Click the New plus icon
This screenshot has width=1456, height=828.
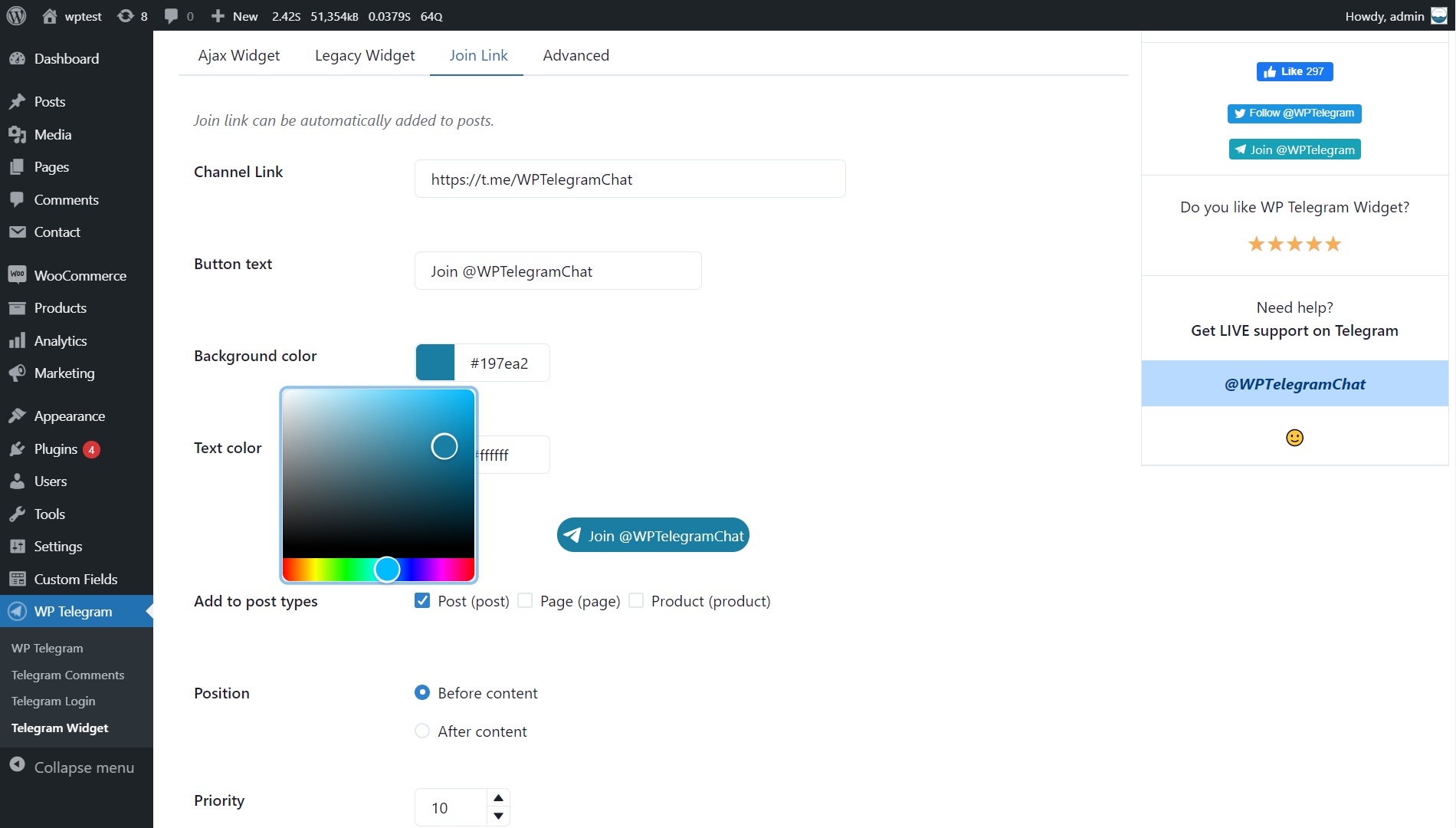point(218,16)
